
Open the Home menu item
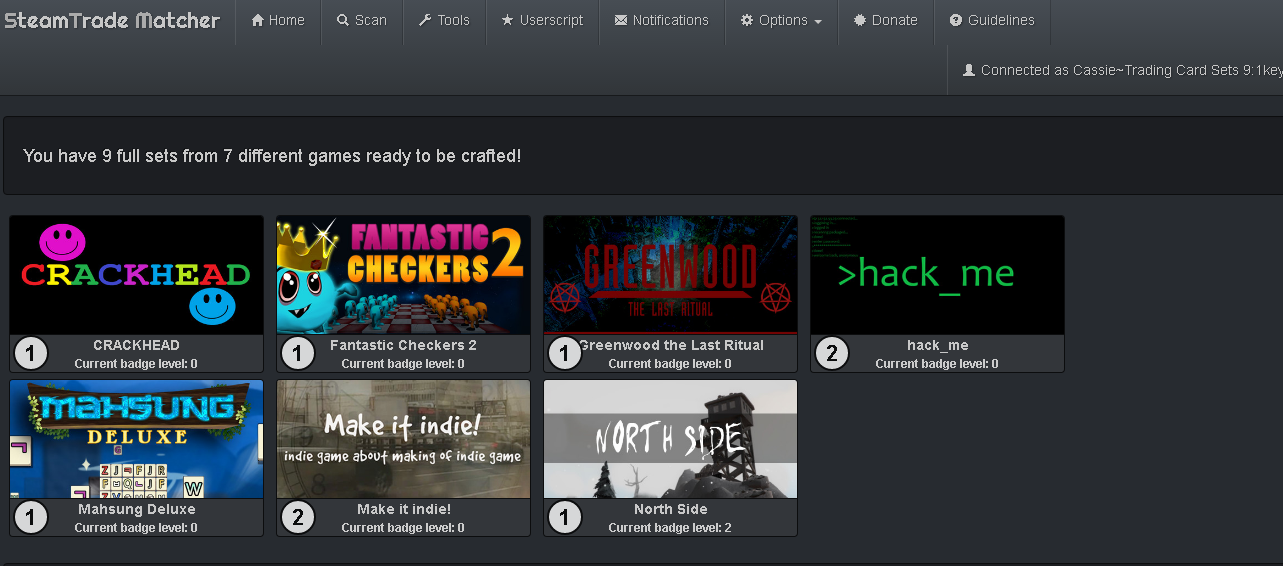pyautogui.click(x=278, y=22)
